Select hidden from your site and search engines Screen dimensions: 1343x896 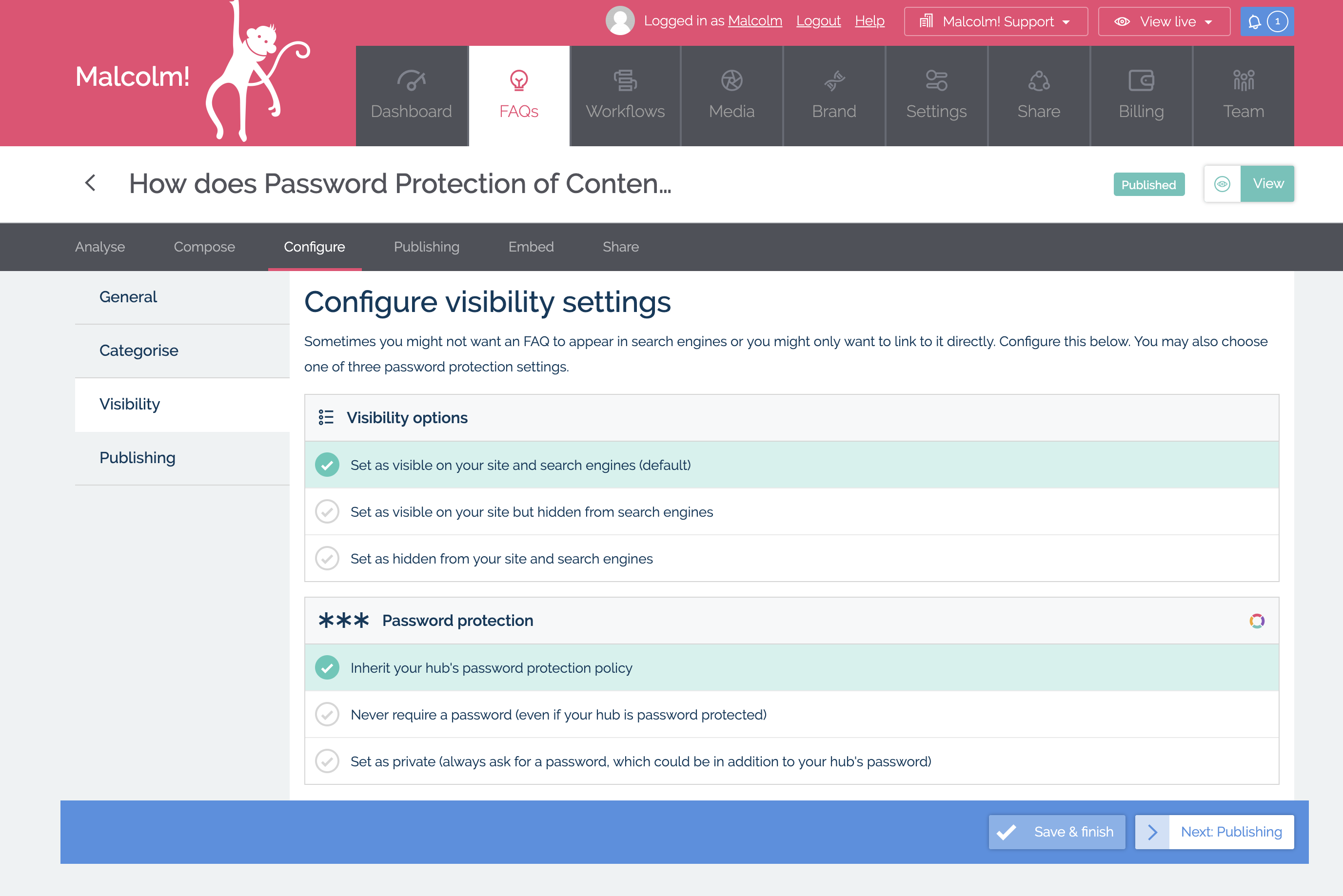tap(791, 558)
